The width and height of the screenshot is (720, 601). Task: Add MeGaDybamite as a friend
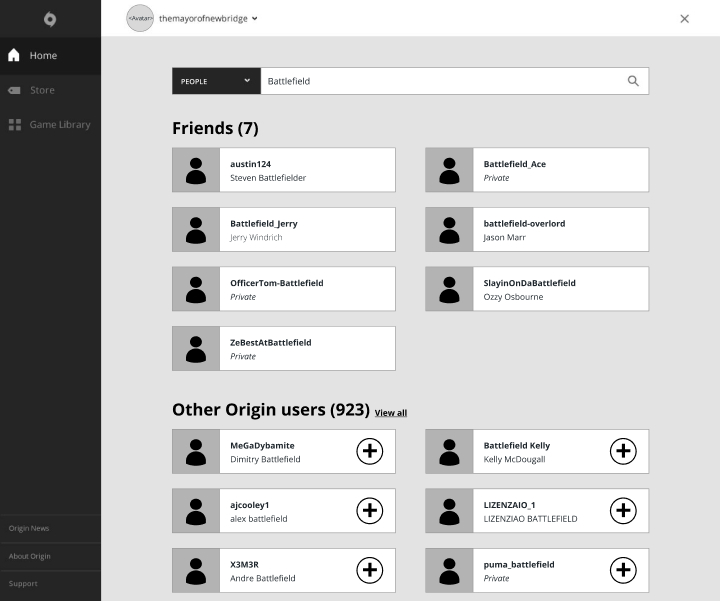[x=370, y=452]
